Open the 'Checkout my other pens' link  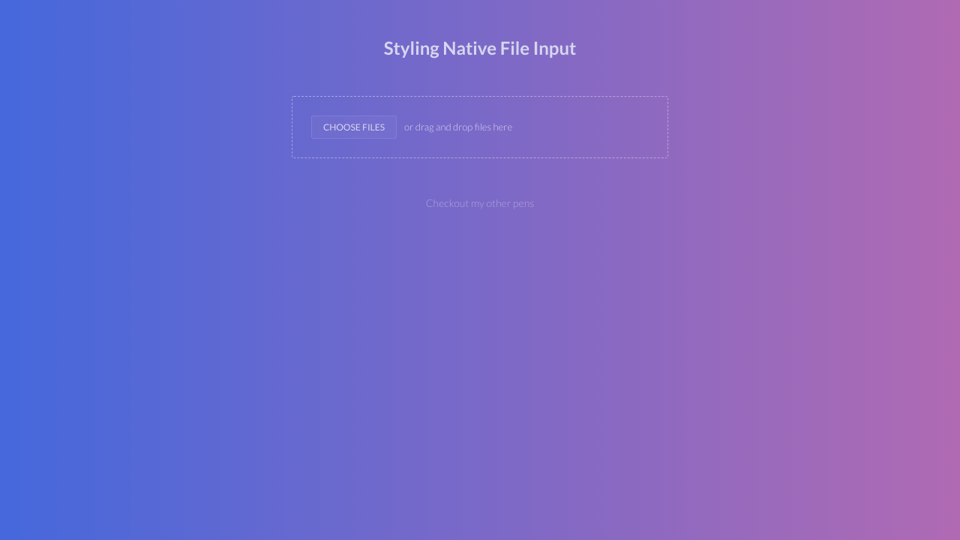[x=479, y=203]
